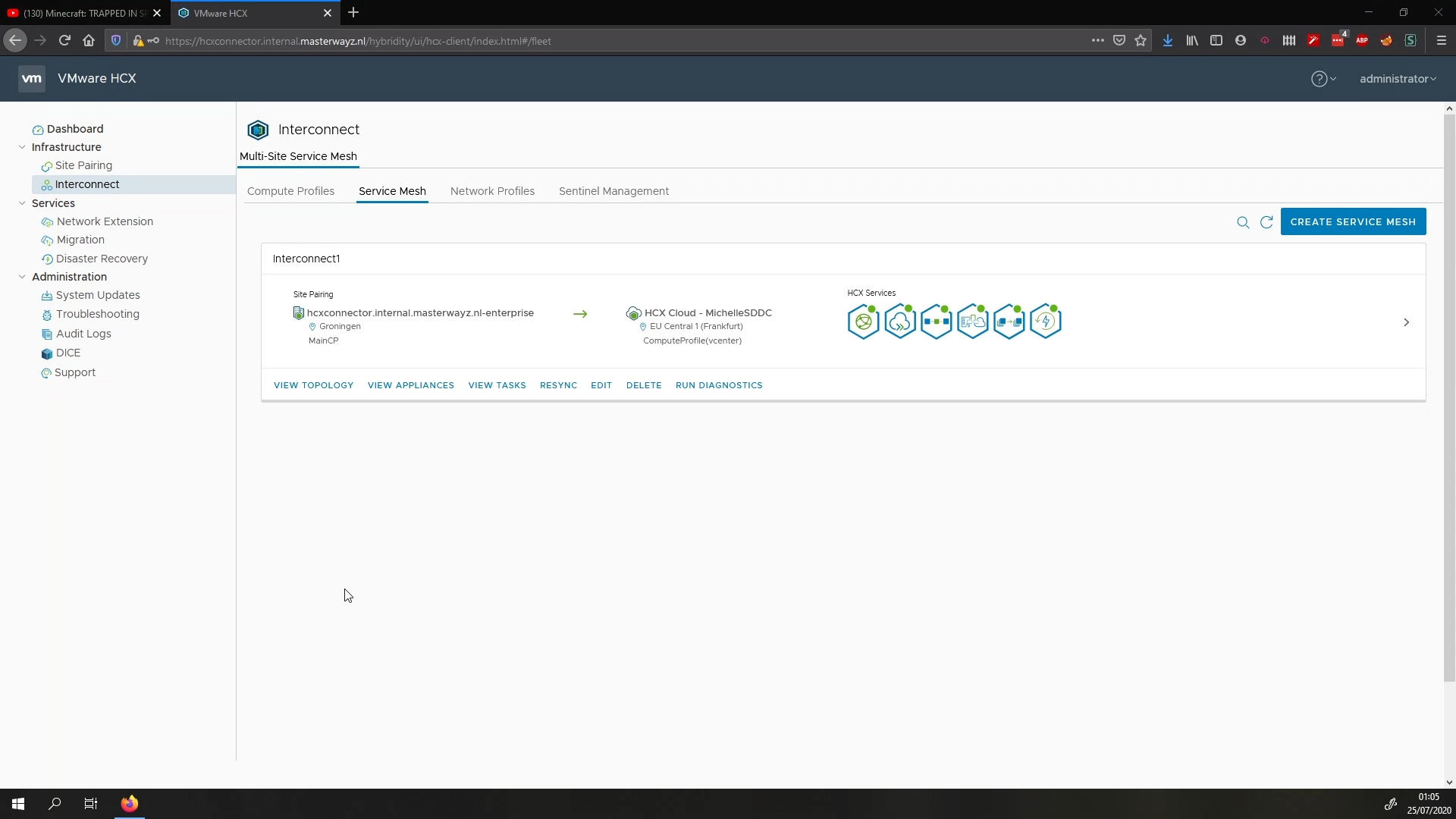Click Resync link

[x=558, y=385]
